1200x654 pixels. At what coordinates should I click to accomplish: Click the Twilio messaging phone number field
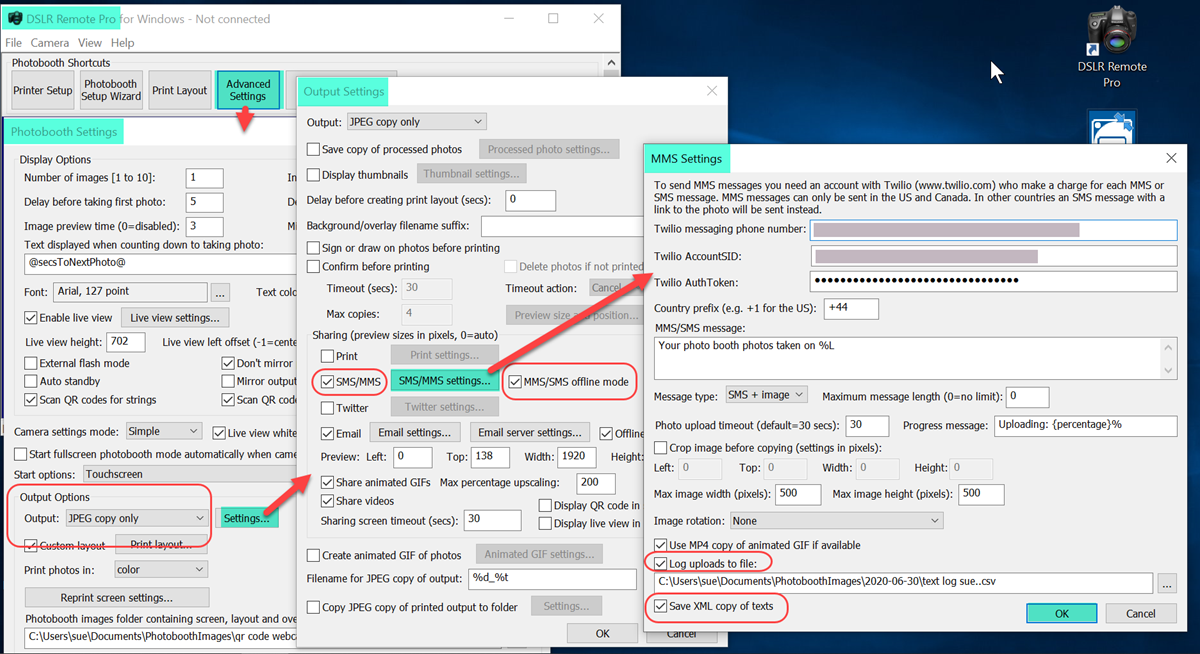pyautogui.click(x=994, y=229)
